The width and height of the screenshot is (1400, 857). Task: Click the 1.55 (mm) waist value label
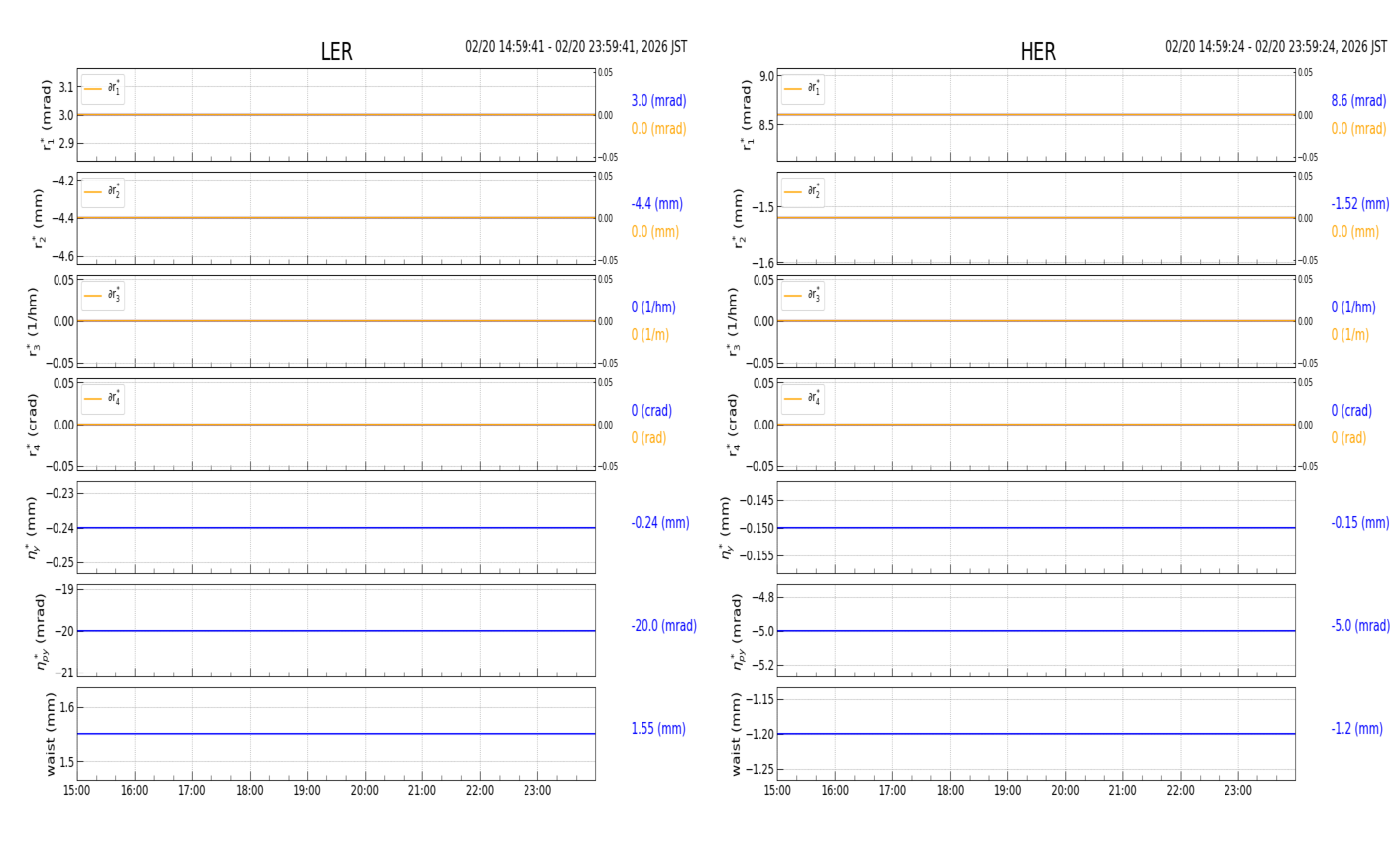[658, 729]
